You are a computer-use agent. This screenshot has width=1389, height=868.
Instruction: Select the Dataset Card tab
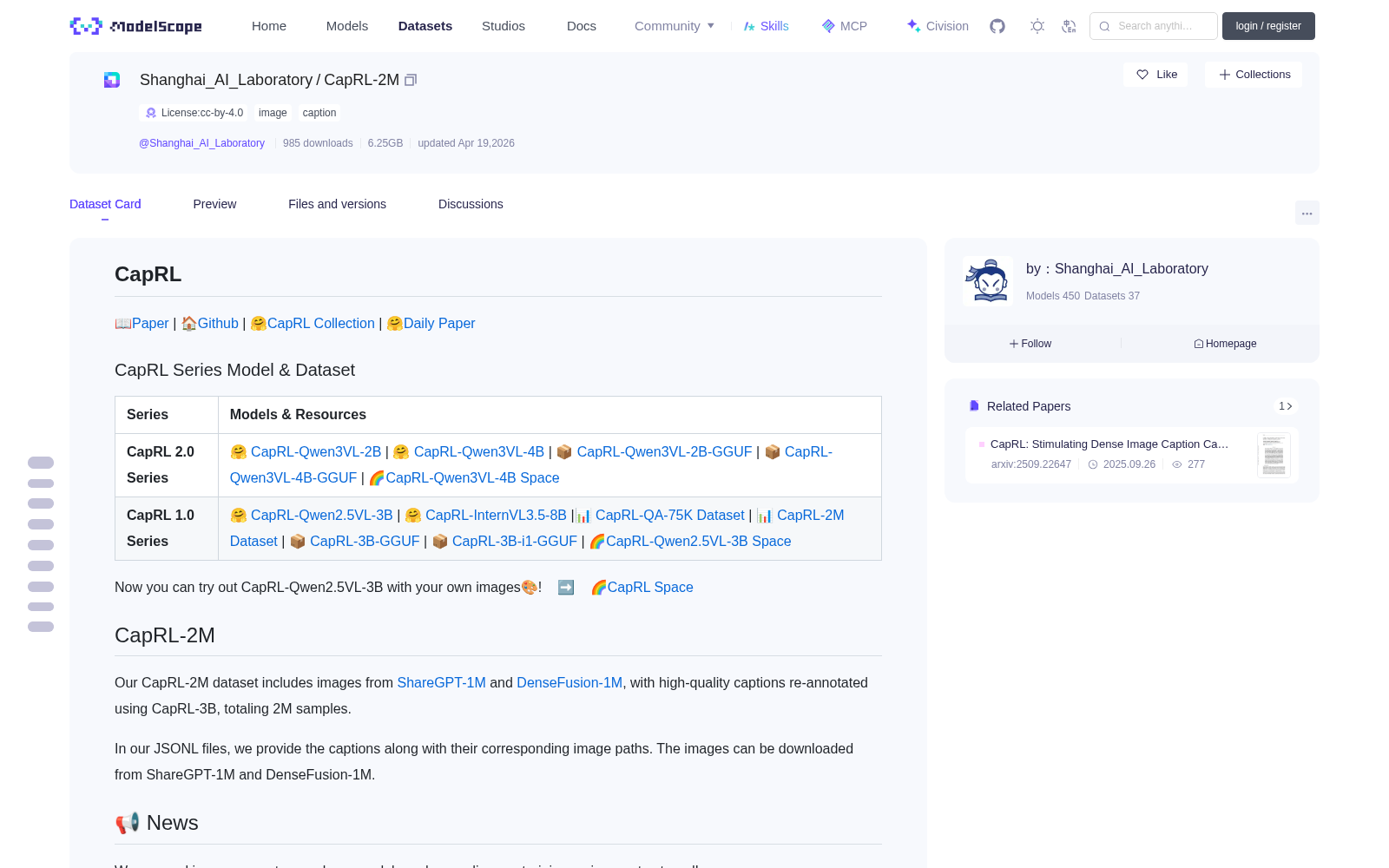105,204
